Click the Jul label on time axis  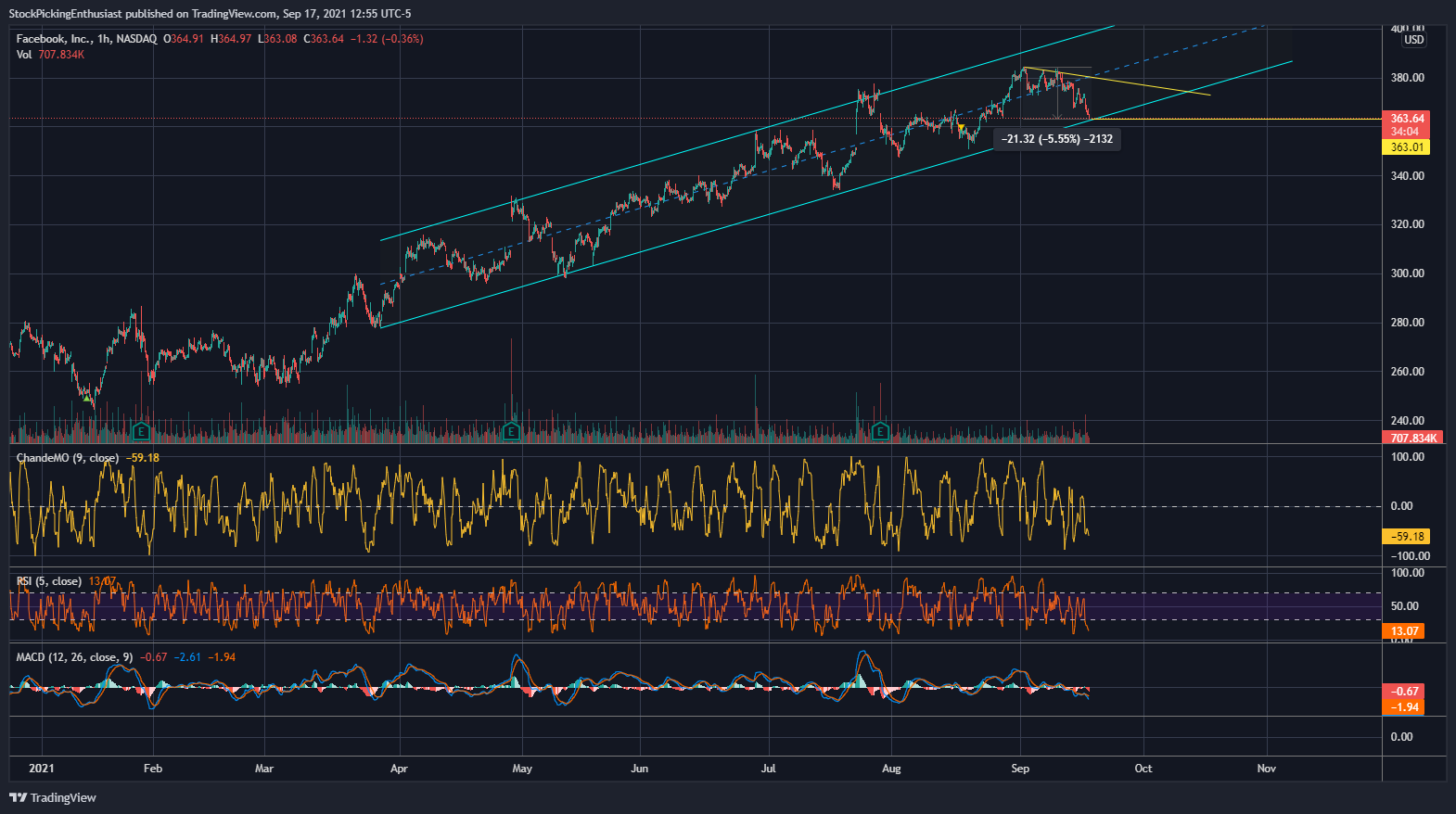[x=768, y=769]
